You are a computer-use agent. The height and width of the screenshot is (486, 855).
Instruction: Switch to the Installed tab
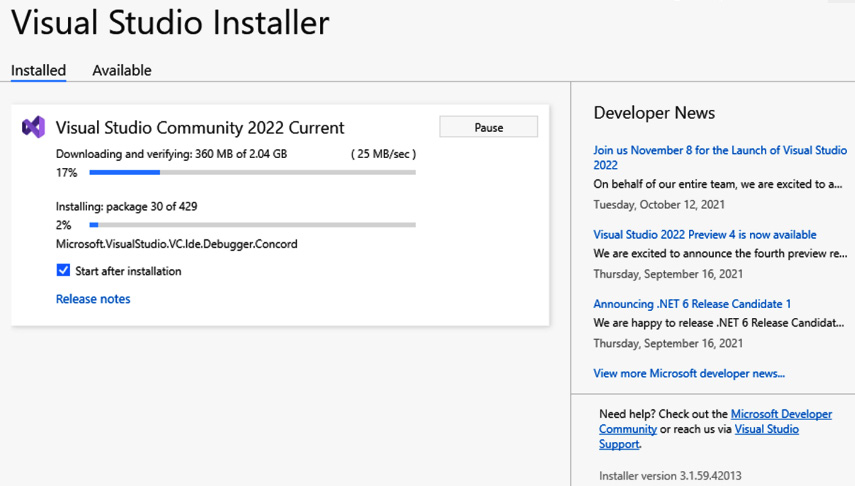coord(38,70)
